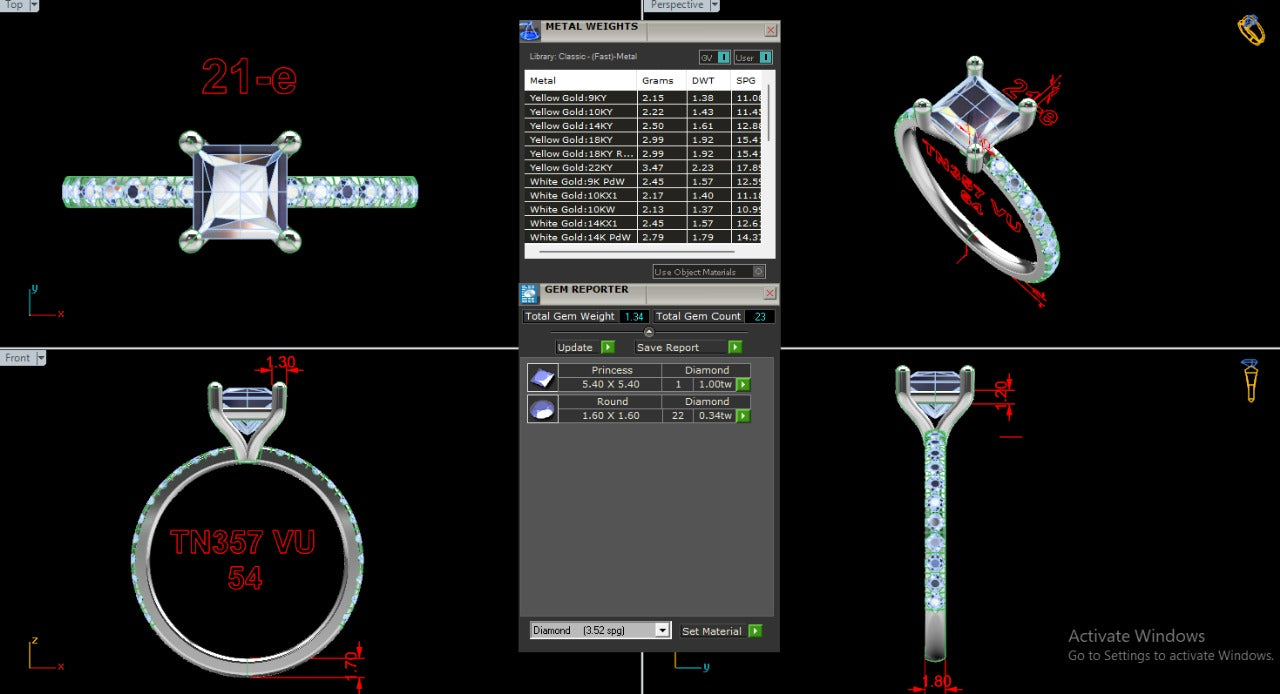
Task: Click green arrow beside 1.00tw Princess row
Action: click(x=743, y=384)
